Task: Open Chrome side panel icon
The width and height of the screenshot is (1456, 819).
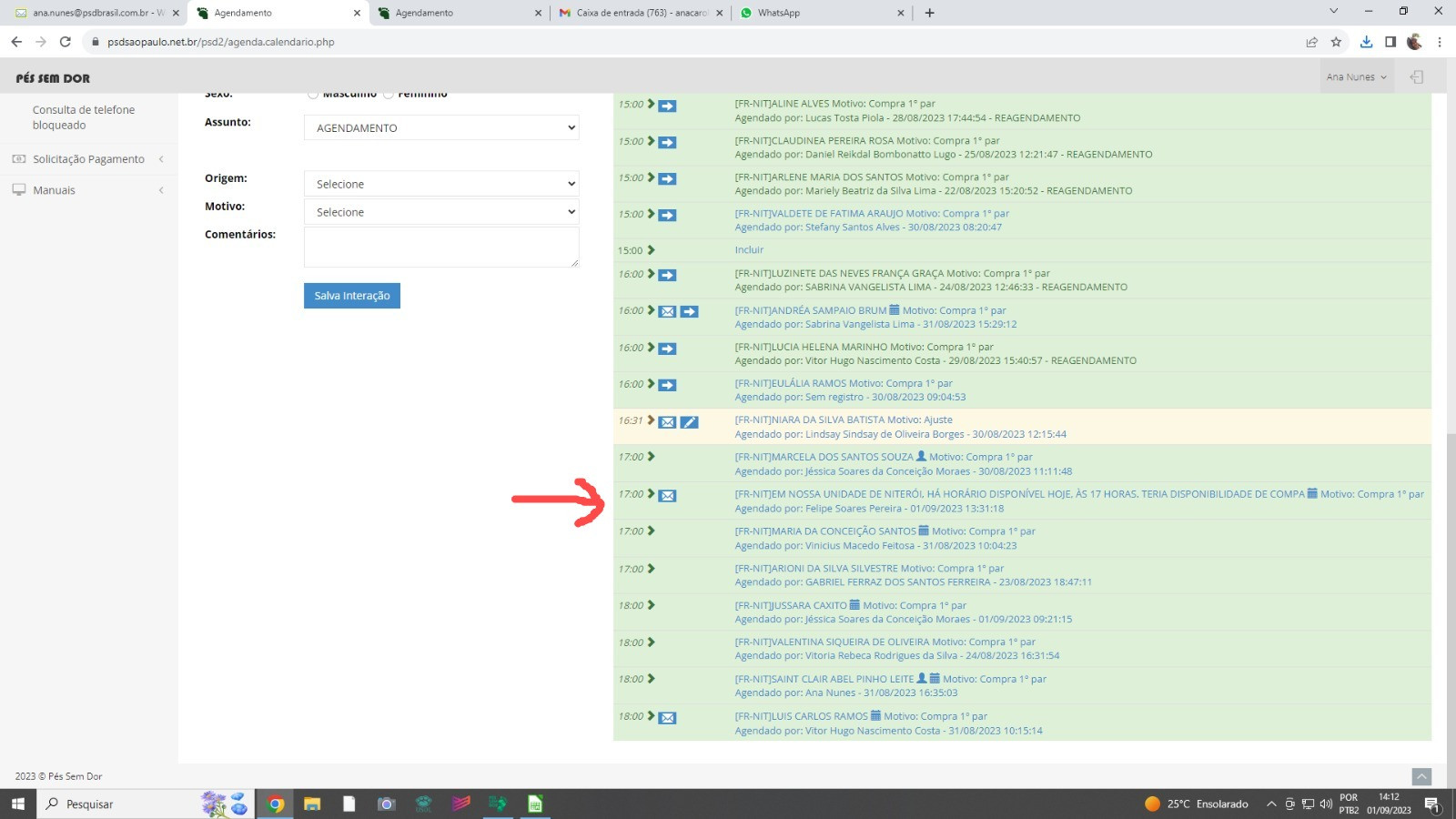Action: click(1390, 42)
